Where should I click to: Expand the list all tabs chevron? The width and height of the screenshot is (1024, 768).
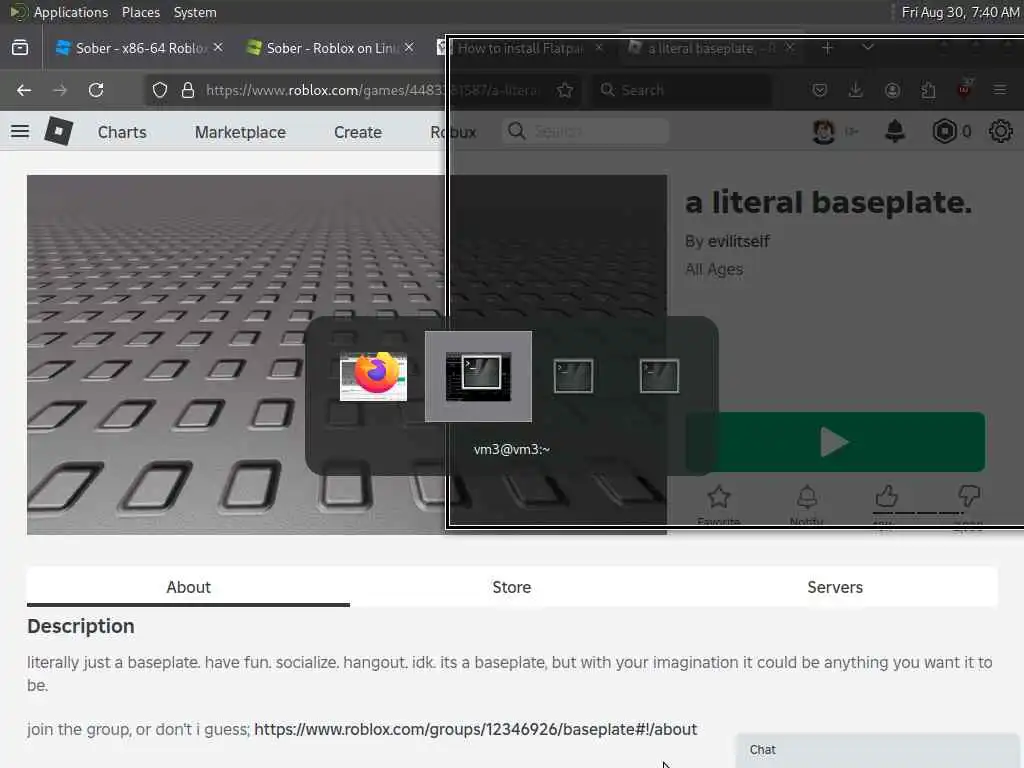pos(868,48)
